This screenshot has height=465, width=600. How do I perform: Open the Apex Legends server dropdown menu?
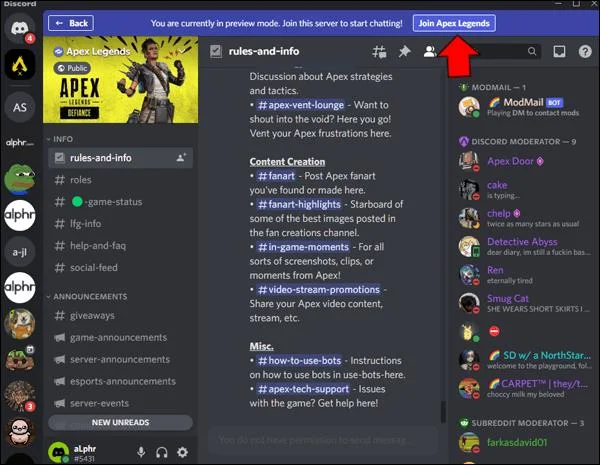[x=182, y=51]
